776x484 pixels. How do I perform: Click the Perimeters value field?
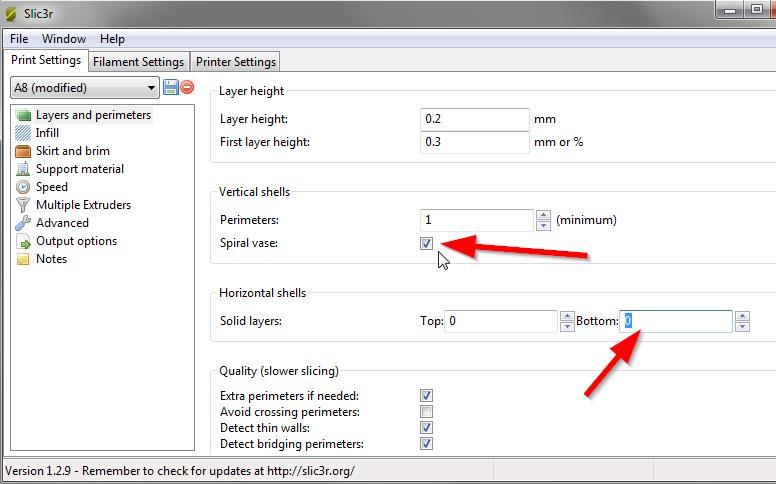(477, 220)
